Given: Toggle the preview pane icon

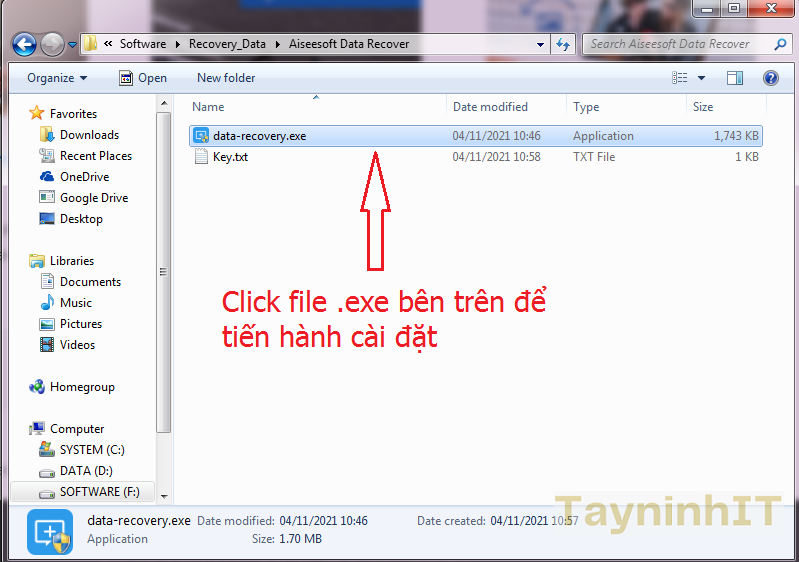Looking at the screenshot, I should click(x=735, y=78).
